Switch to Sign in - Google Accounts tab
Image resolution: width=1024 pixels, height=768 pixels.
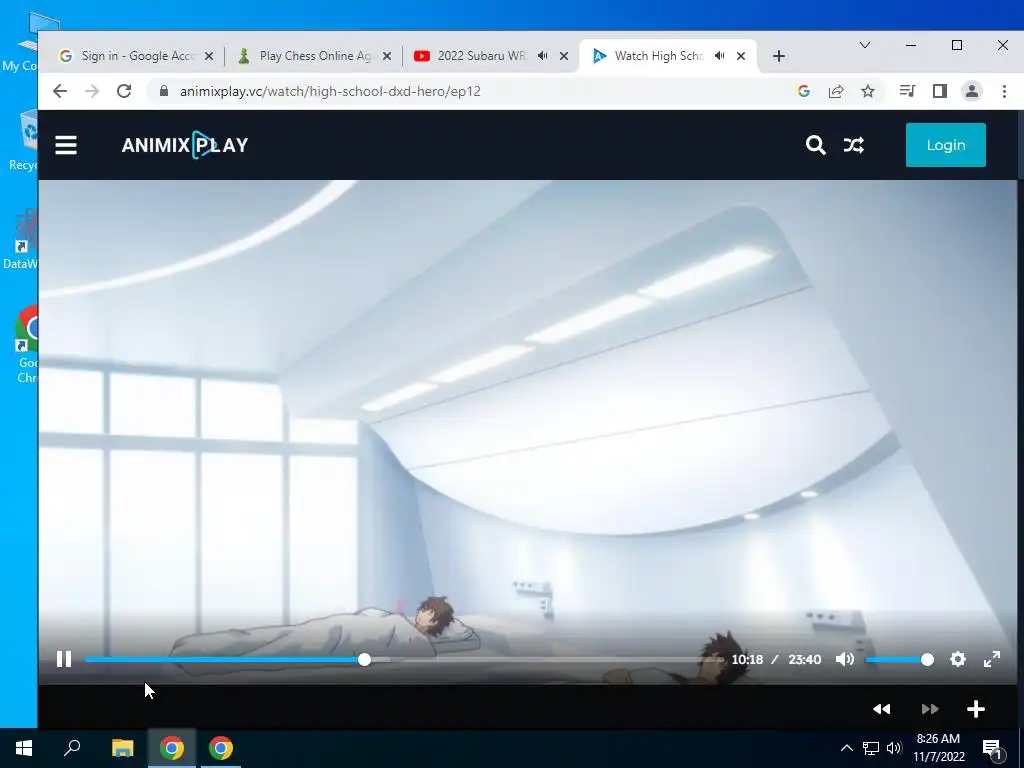136,56
